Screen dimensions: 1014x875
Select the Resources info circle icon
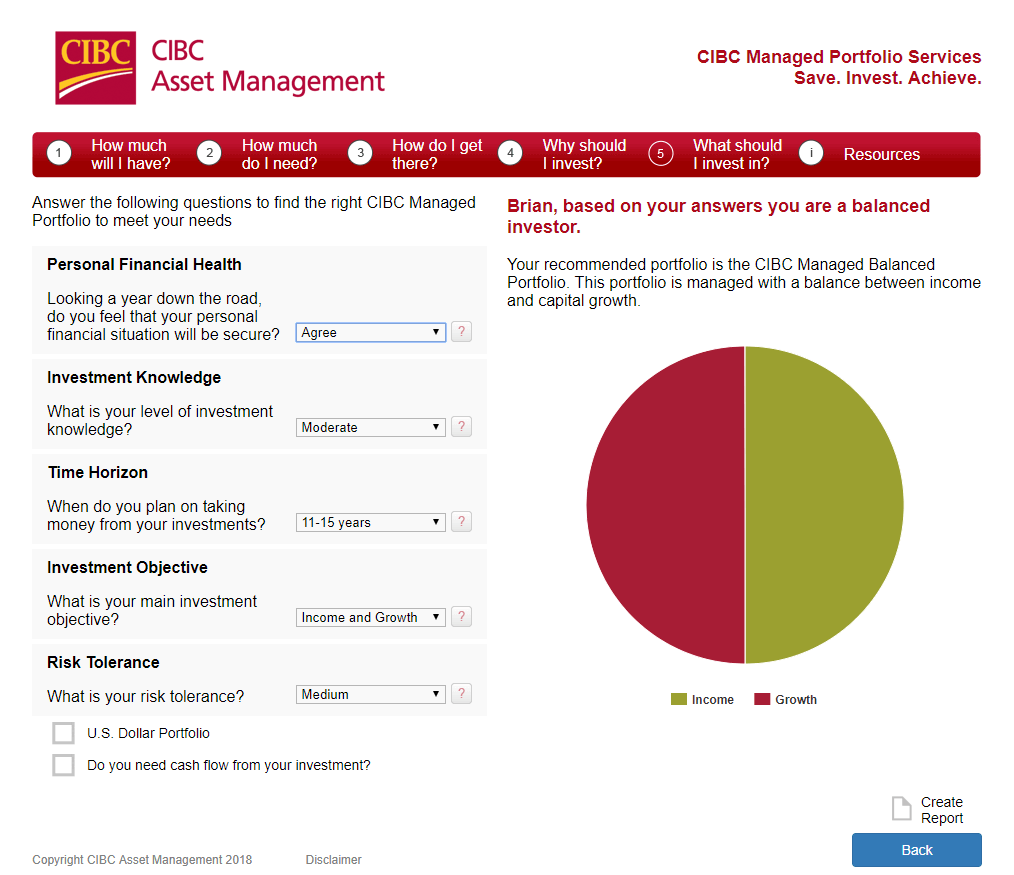pyautogui.click(x=811, y=153)
